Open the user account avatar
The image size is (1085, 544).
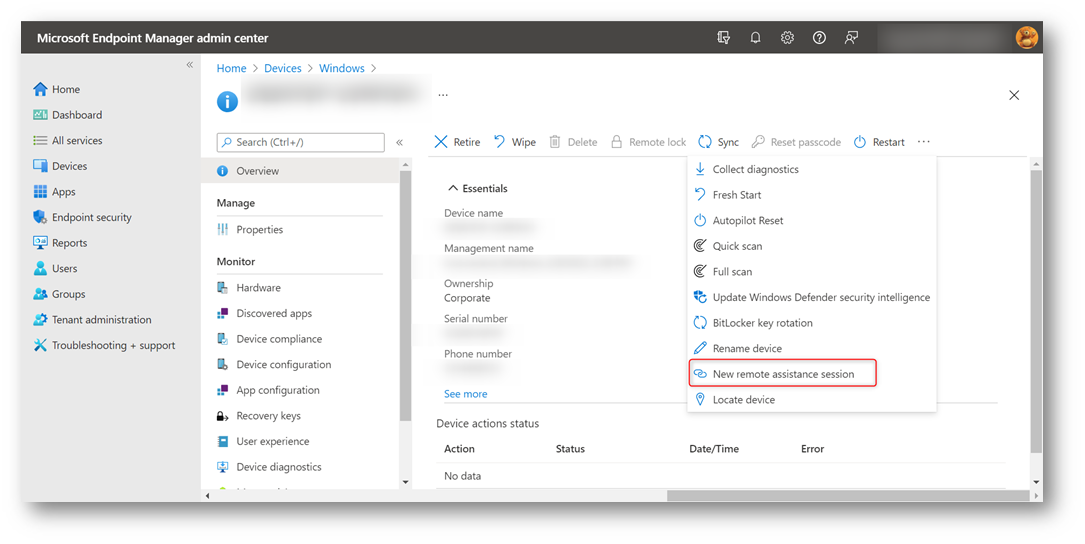tap(1026, 37)
